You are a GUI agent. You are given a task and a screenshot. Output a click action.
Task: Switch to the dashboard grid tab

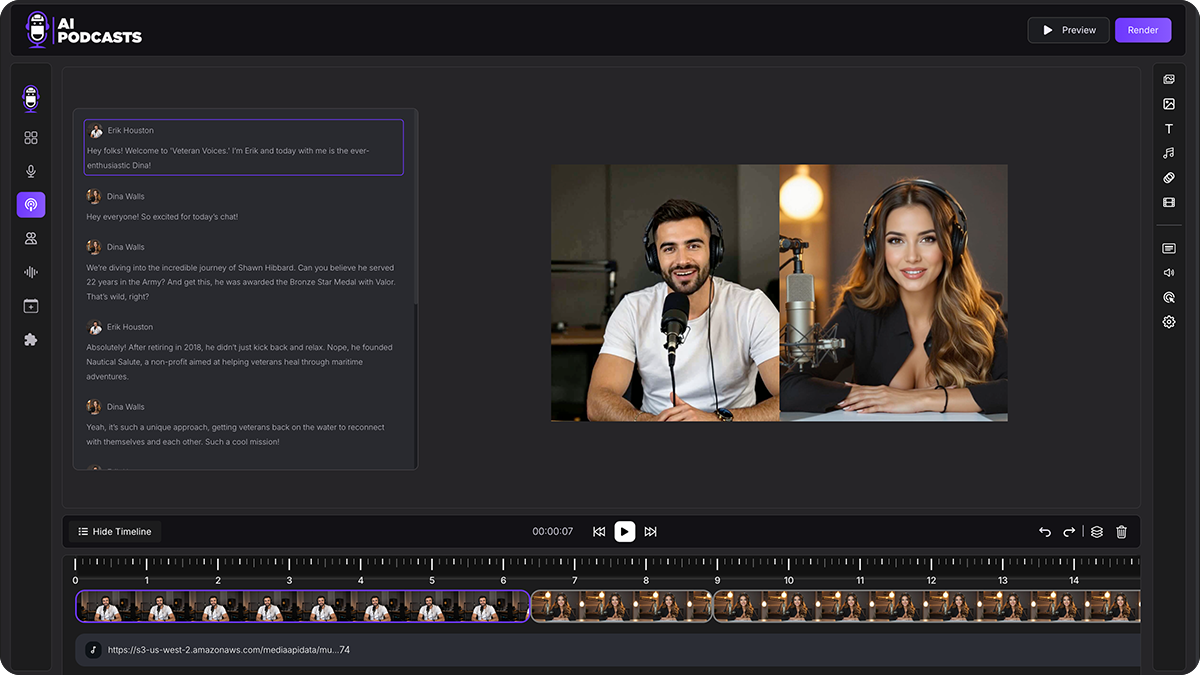click(31, 138)
